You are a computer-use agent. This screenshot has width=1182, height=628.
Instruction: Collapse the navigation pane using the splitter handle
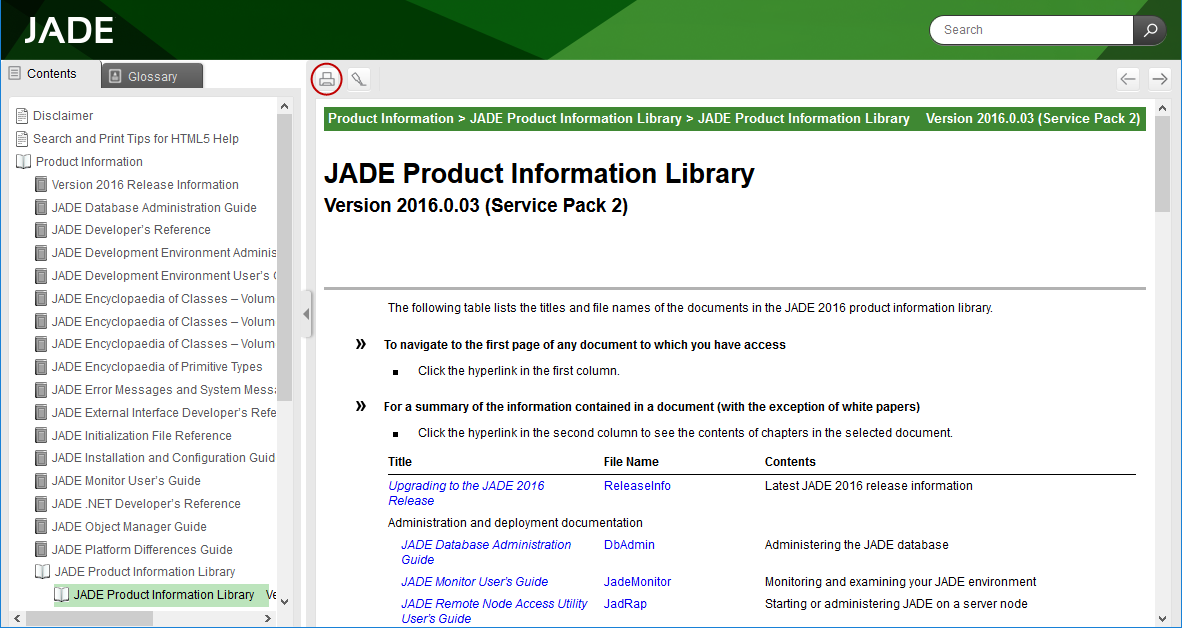tap(306, 314)
